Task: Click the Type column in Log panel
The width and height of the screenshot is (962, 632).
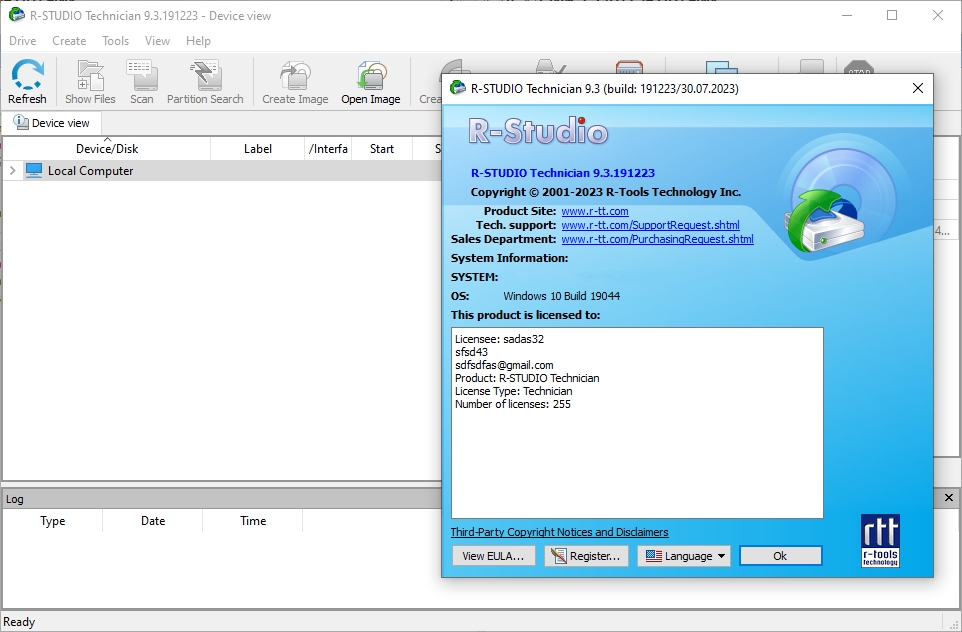Action: click(53, 521)
